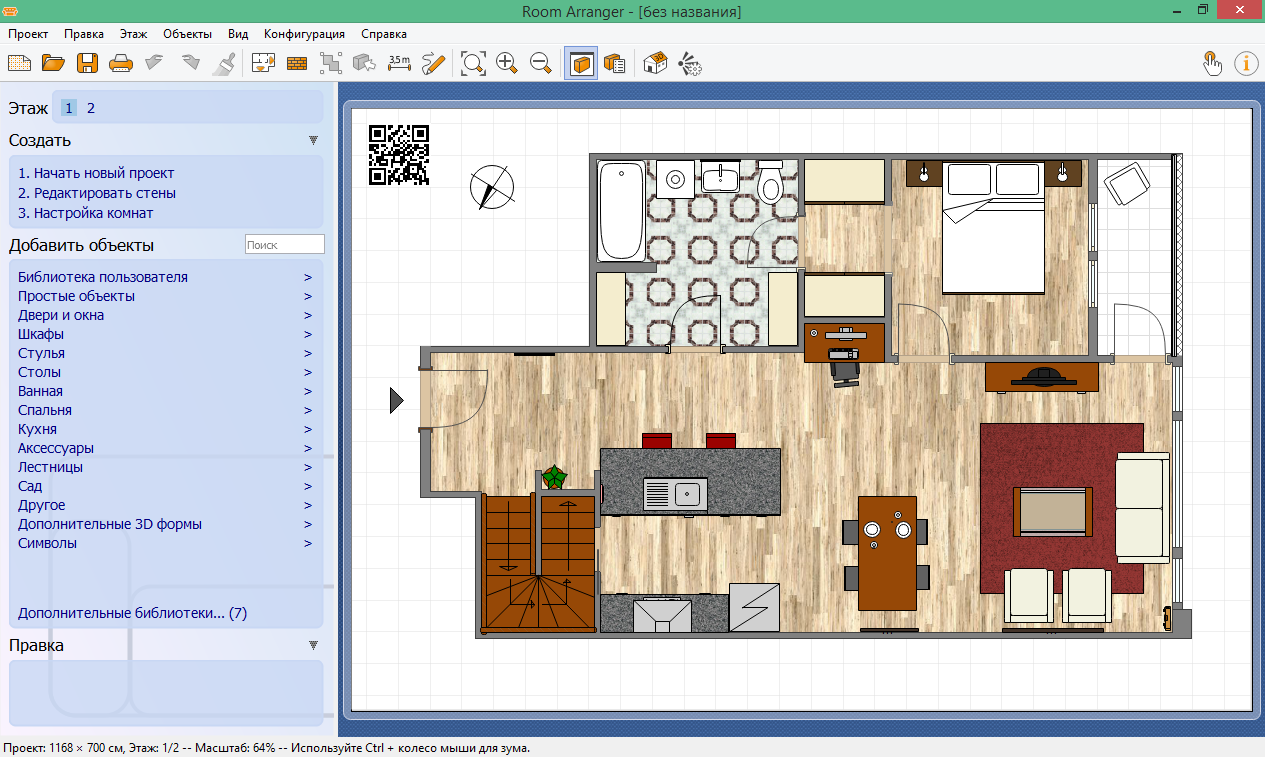Toggle touch mode hand icon
1265x757 pixels.
coord(1212,64)
